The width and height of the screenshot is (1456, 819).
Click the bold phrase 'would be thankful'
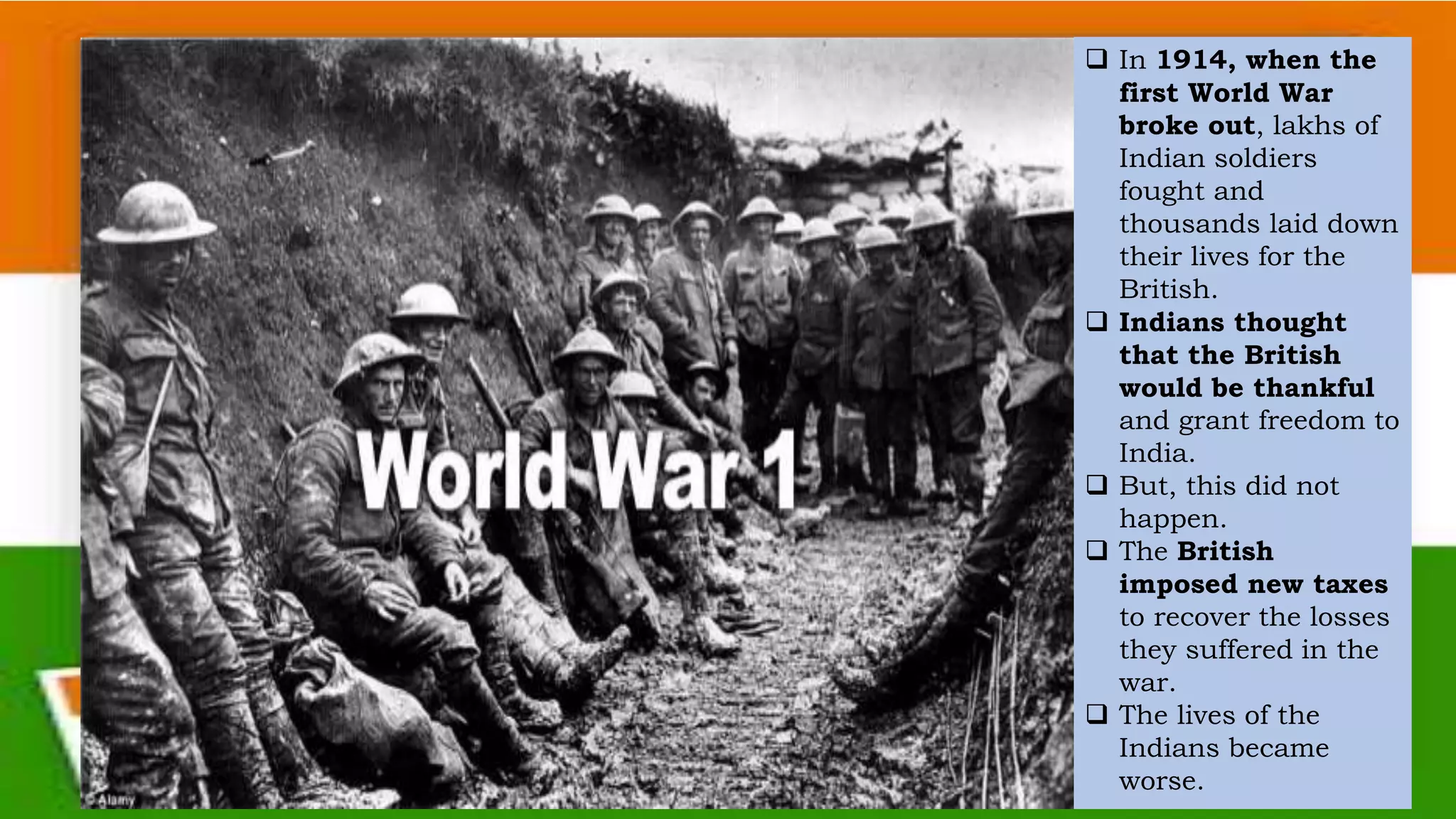(1246, 388)
